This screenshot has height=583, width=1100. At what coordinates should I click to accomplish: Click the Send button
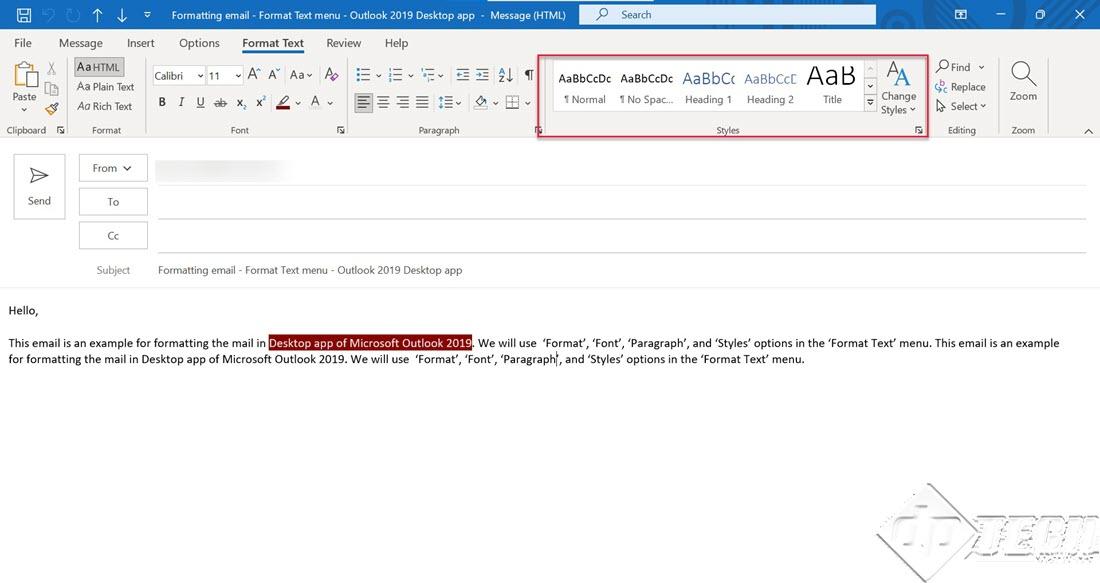click(39, 186)
